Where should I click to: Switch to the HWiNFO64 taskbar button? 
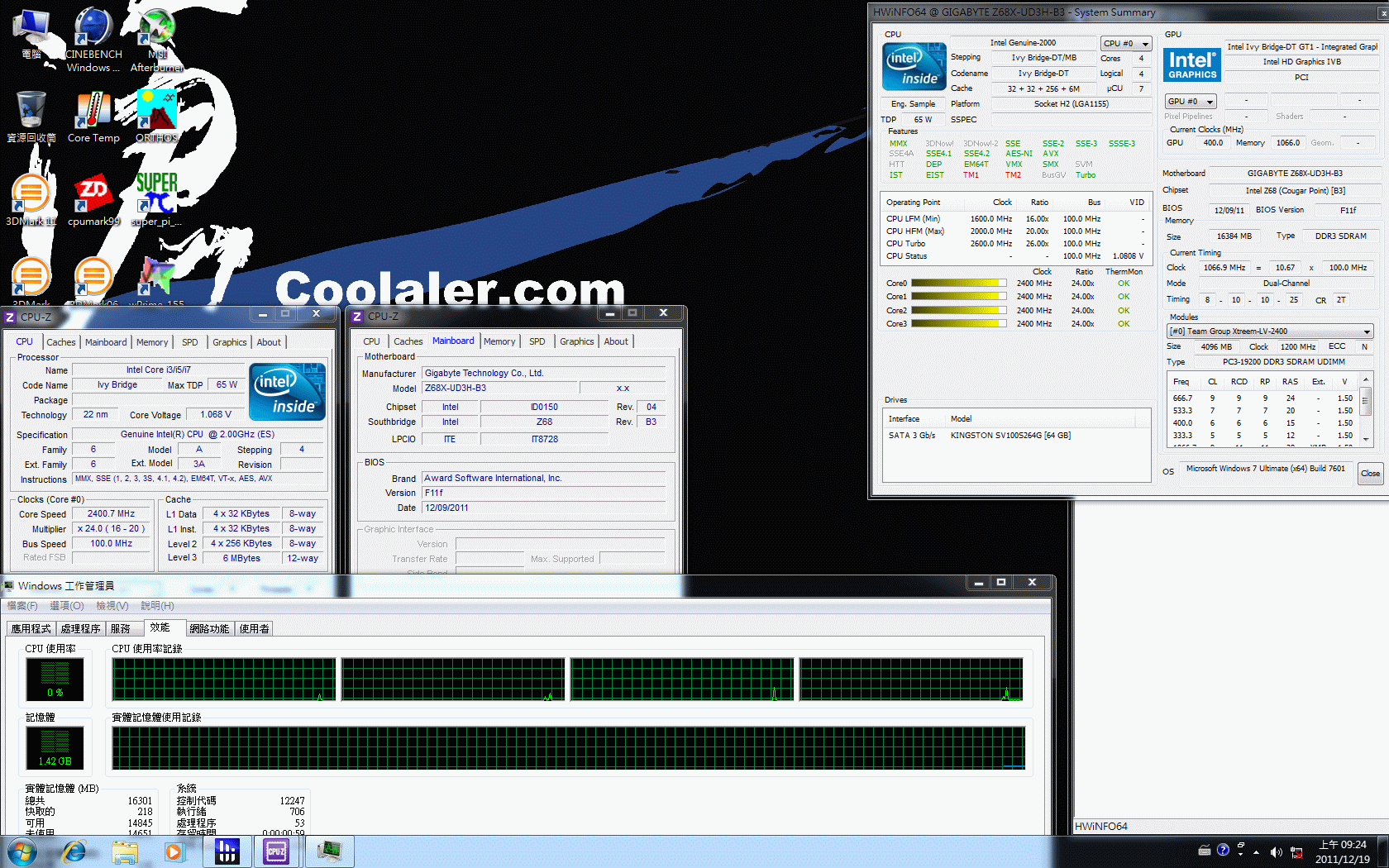[x=227, y=851]
